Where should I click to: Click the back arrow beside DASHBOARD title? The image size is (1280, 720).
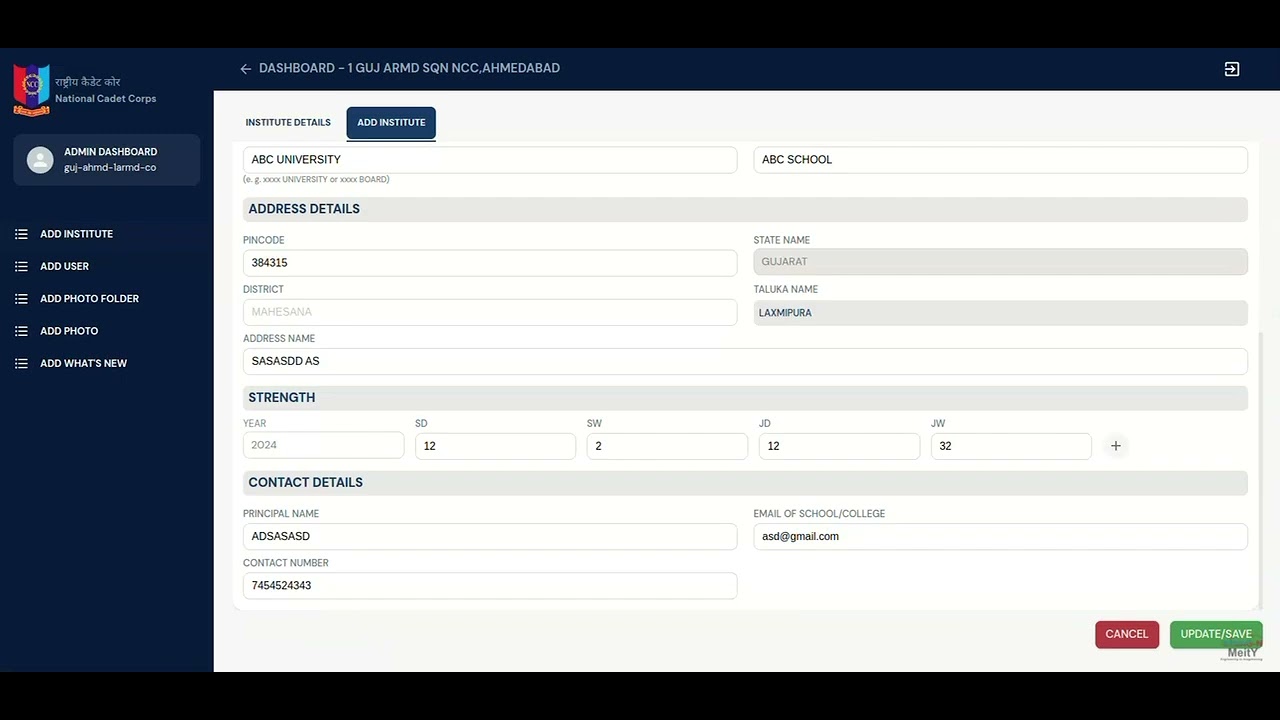pyautogui.click(x=245, y=69)
